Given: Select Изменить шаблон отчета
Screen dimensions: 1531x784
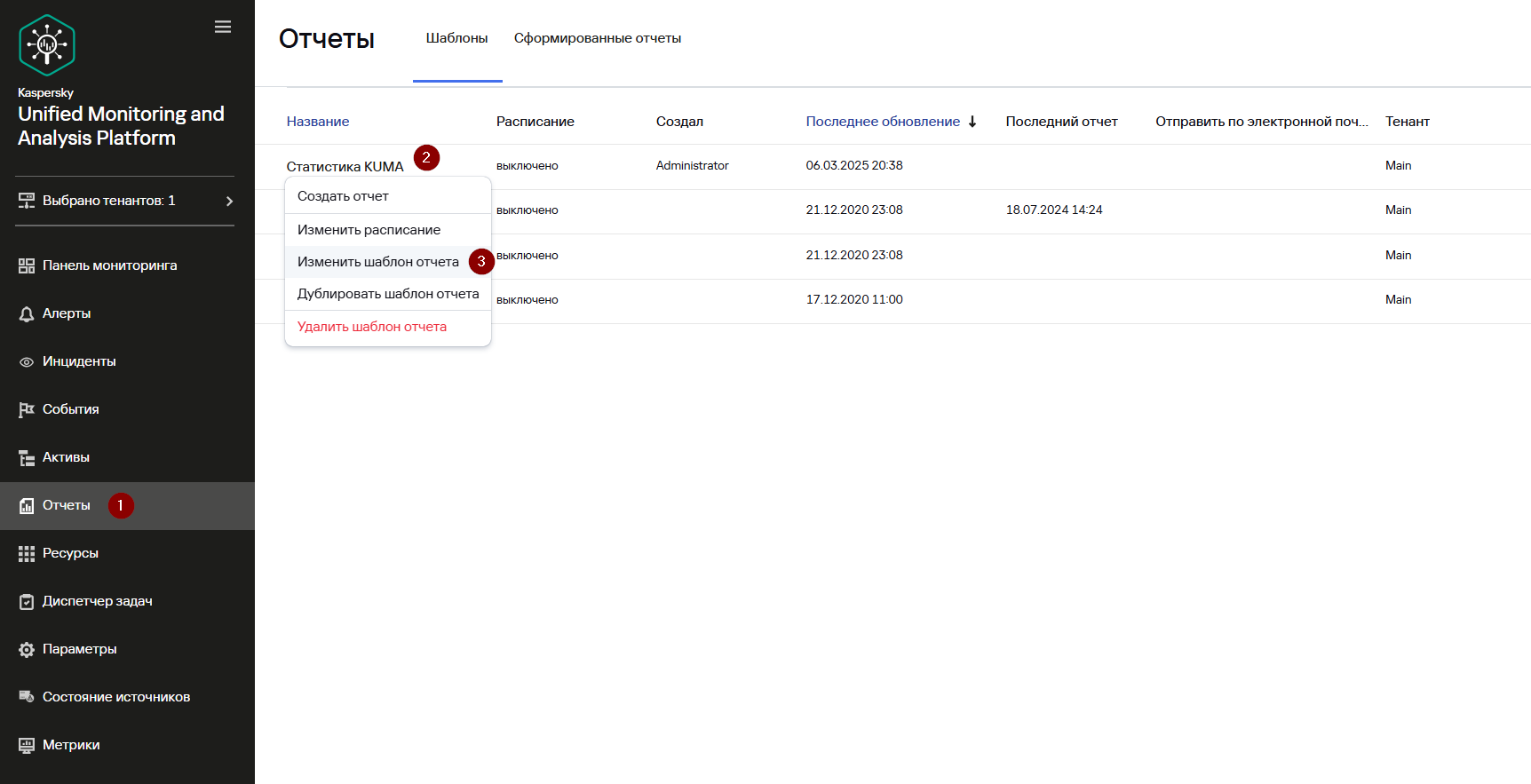Looking at the screenshot, I should [388, 262].
